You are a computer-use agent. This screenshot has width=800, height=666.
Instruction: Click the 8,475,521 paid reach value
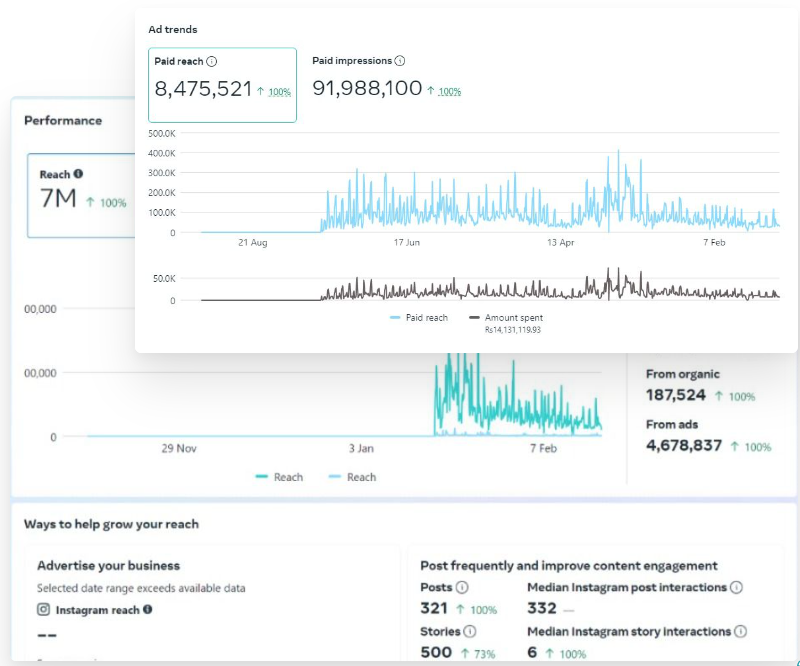(203, 89)
